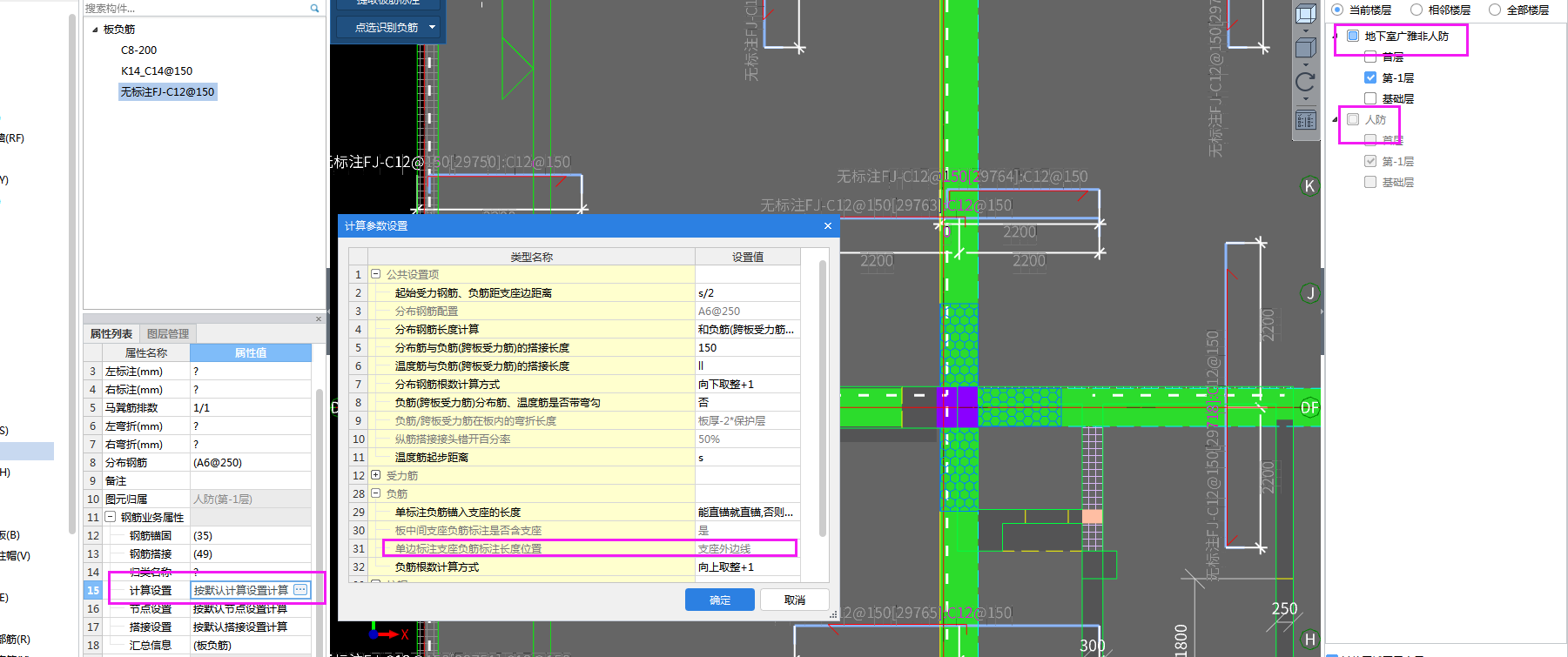Close the properties panel with its X
Screen dimensions: 1568x657
(x=319, y=318)
